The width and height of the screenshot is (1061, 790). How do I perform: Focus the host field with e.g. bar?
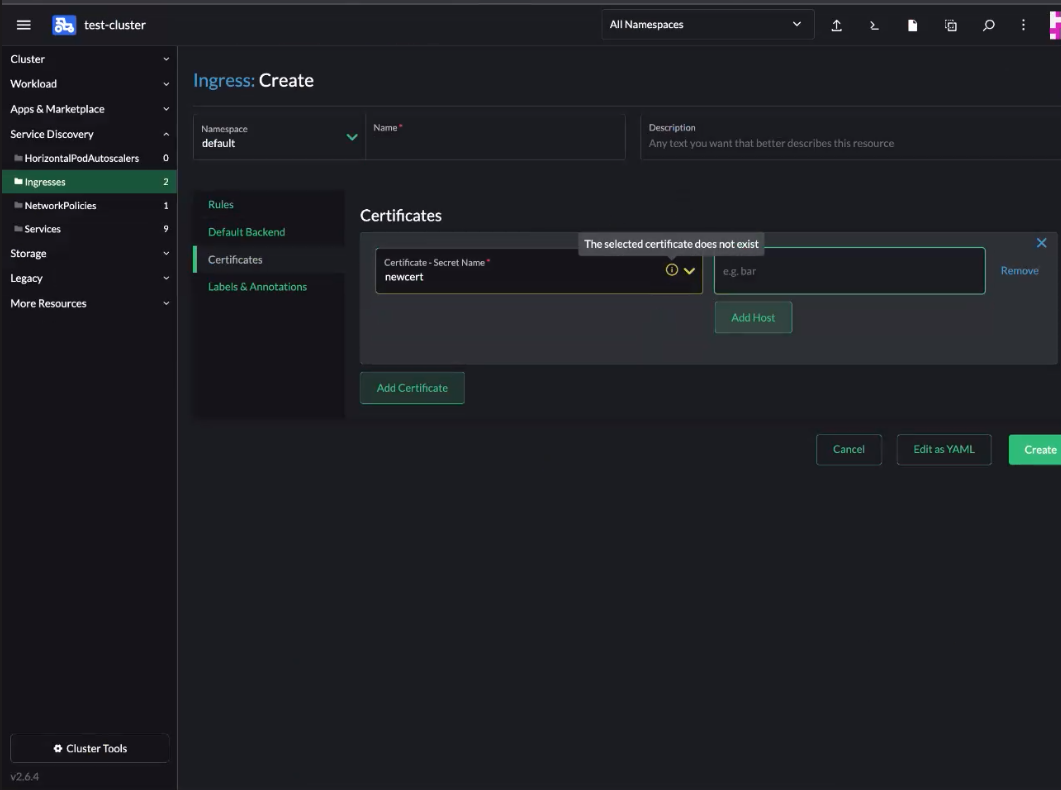tap(850, 271)
